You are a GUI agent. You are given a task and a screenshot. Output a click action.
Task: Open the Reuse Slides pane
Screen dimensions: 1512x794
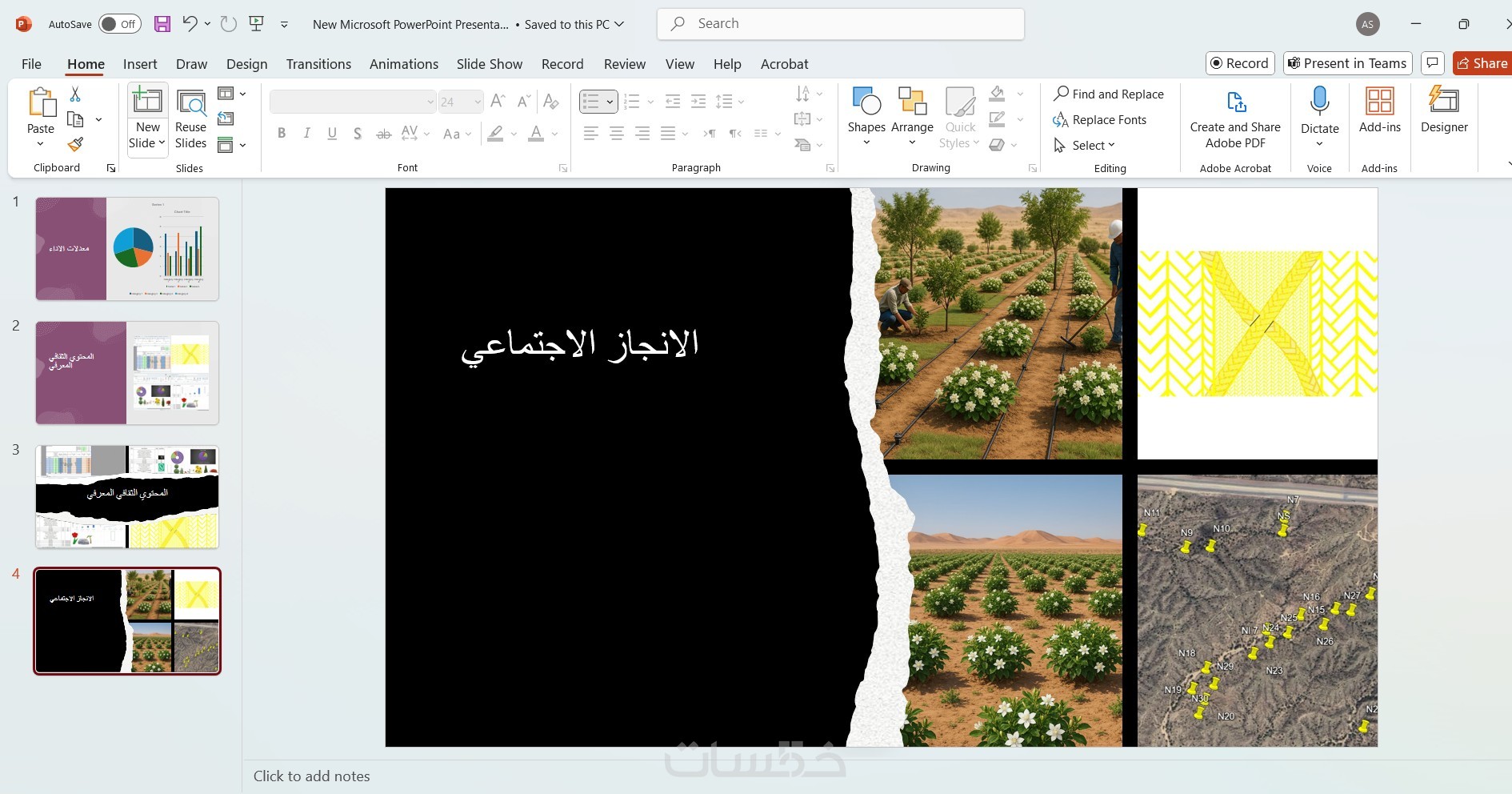coord(190,120)
